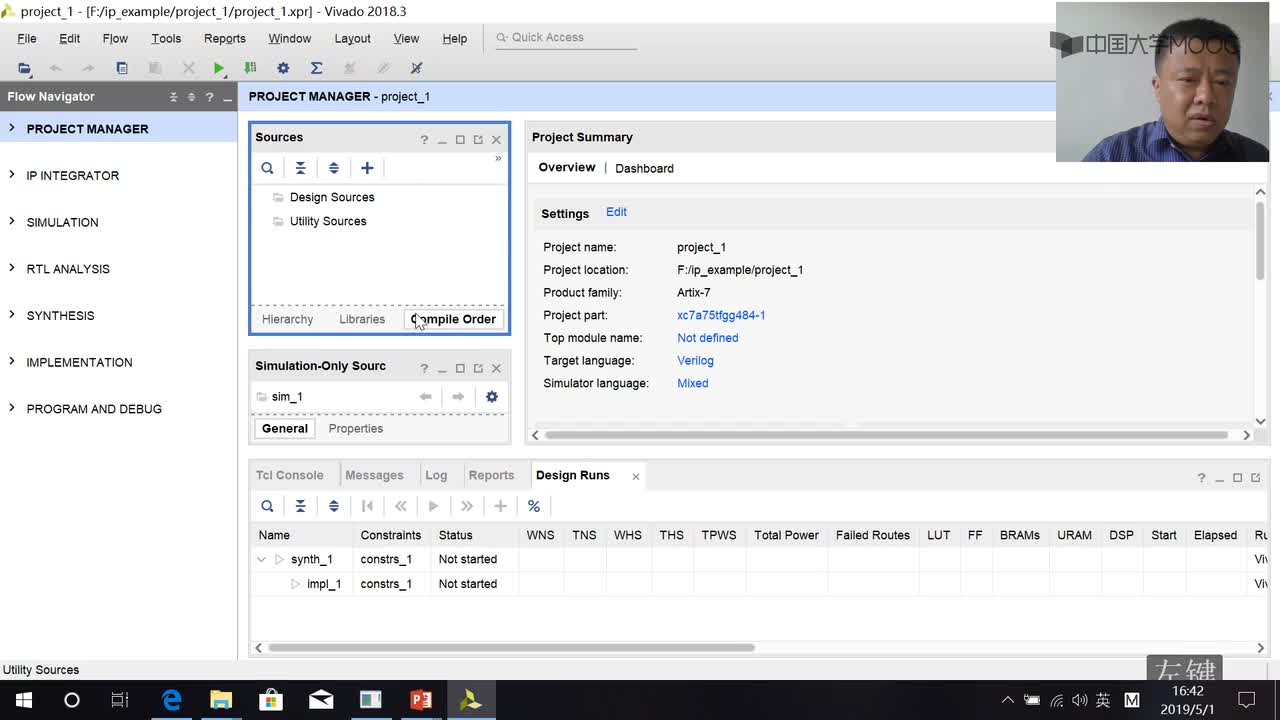This screenshot has height=720, width=1280.
Task: Click the Design Runs horizontal scrollbar
Action: click(x=511, y=647)
